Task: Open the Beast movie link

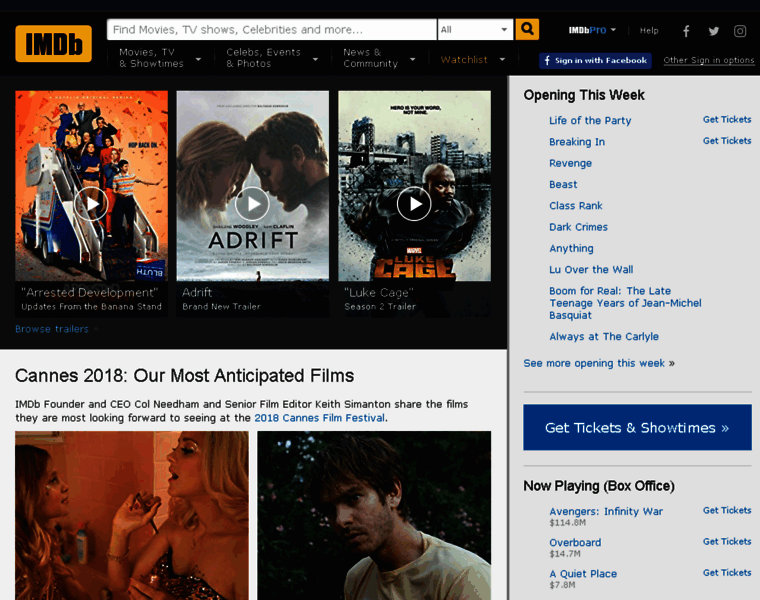Action: [x=563, y=184]
